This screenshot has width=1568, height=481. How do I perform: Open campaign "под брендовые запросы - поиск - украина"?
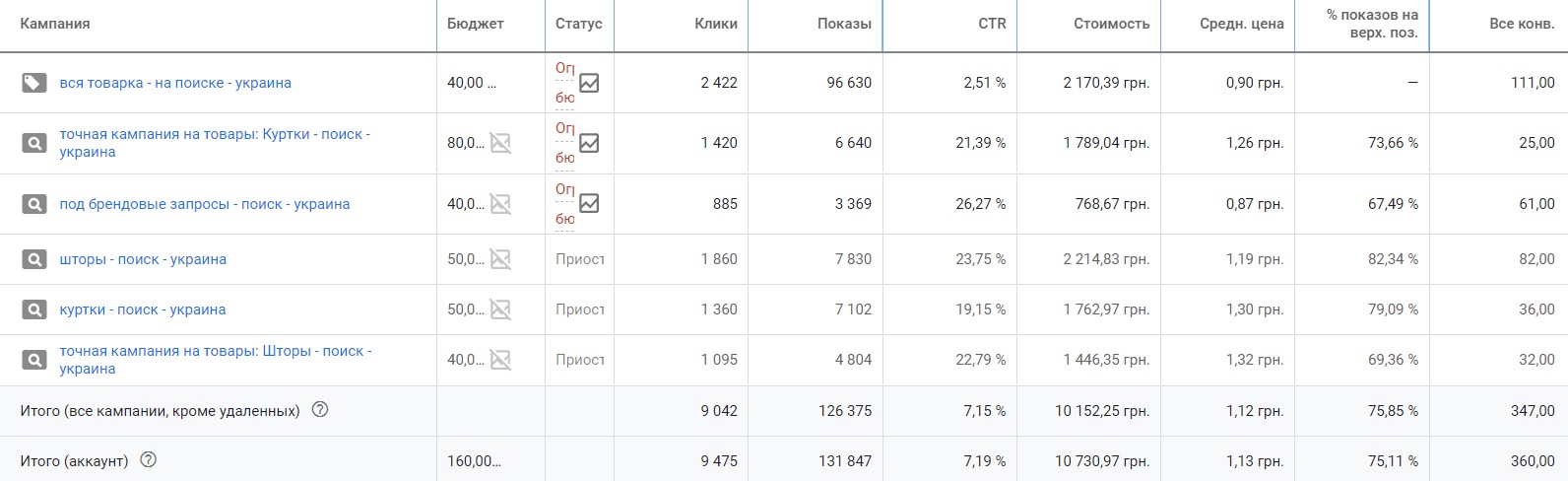[x=205, y=204]
